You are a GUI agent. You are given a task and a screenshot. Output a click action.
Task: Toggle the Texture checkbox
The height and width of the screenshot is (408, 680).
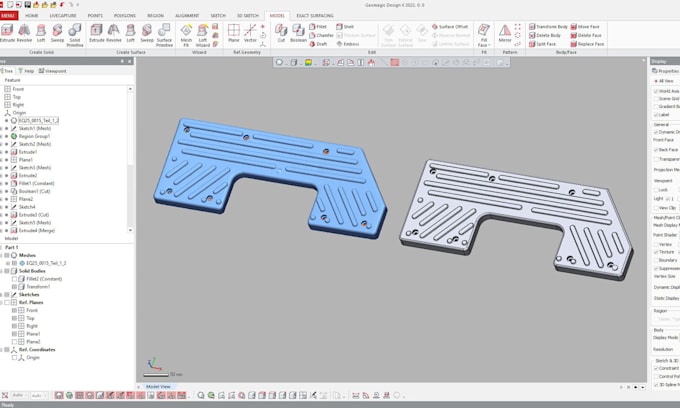[656, 252]
